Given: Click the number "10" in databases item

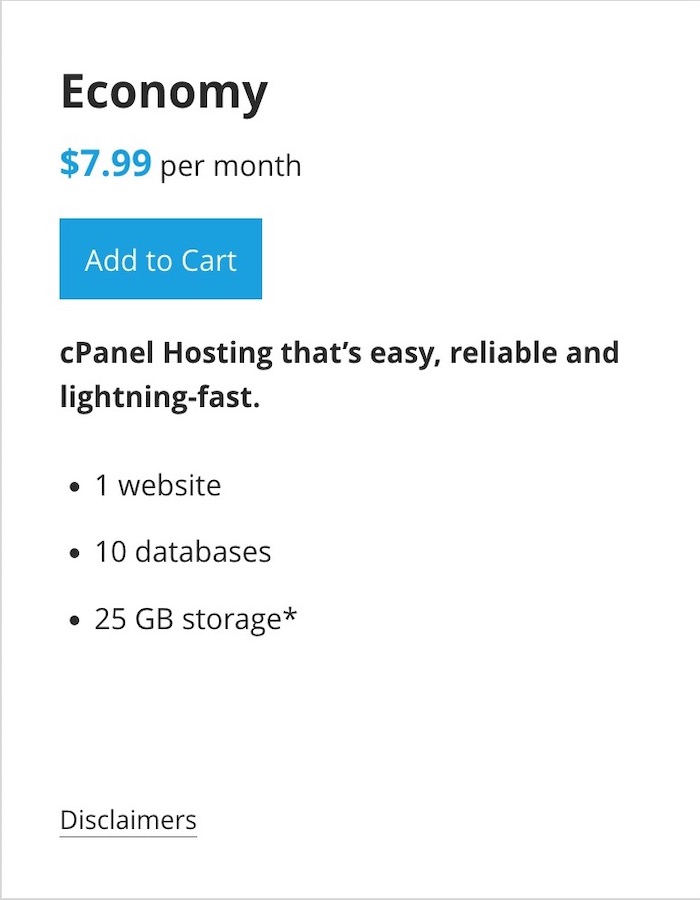Looking at the screenshot, I should [110, 552].
